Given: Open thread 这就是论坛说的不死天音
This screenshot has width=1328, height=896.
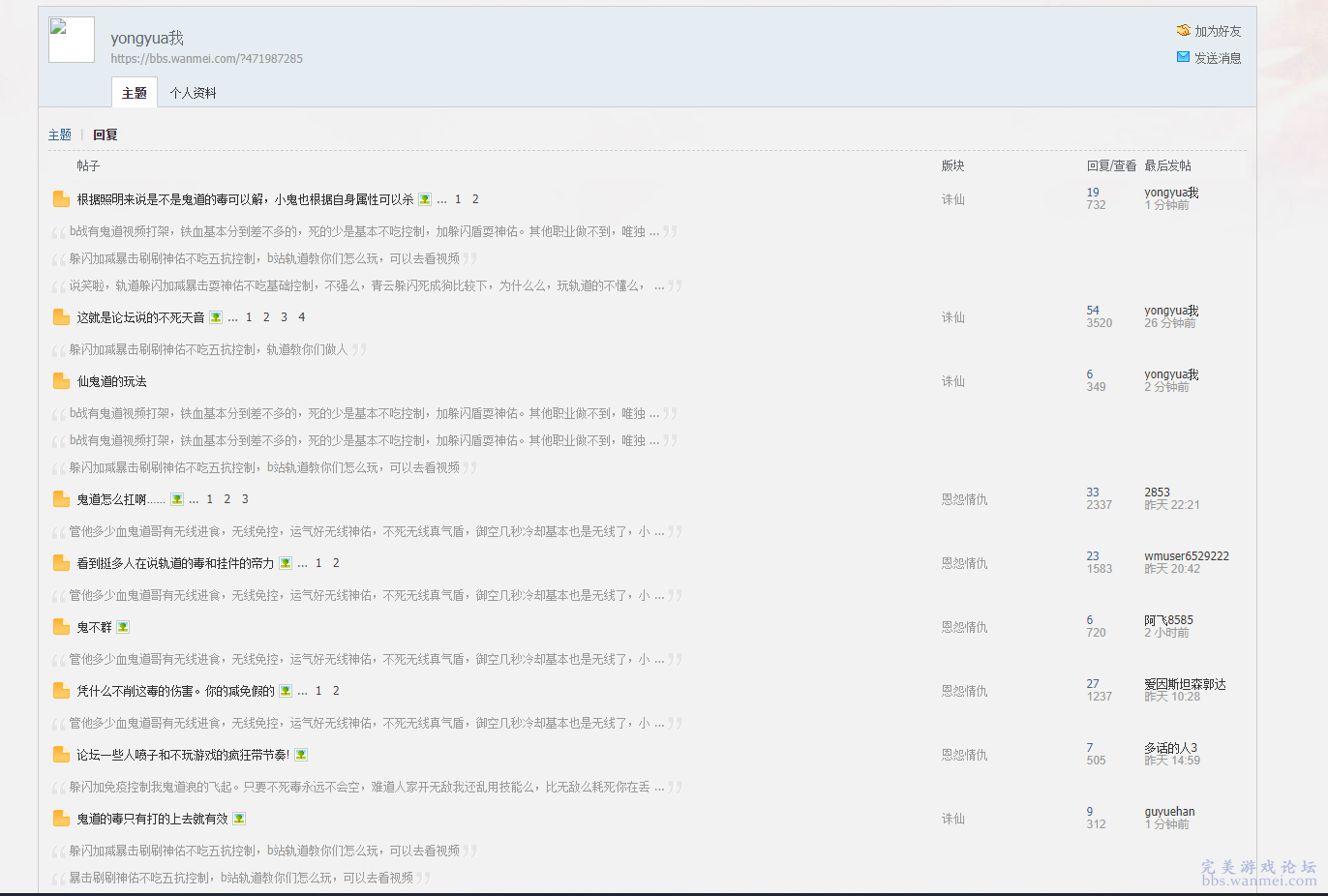Looking at the screenshot, I should point(140,317).
